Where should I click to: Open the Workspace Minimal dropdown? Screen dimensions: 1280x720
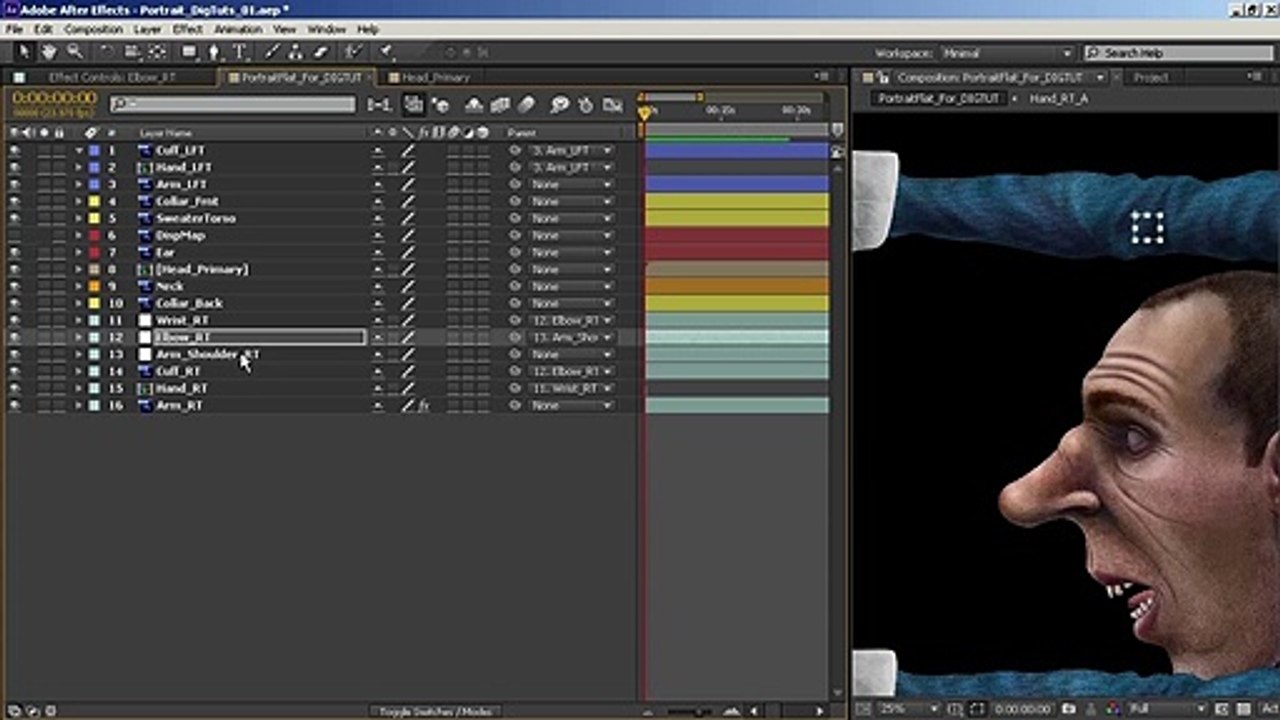click(1006, 53)
